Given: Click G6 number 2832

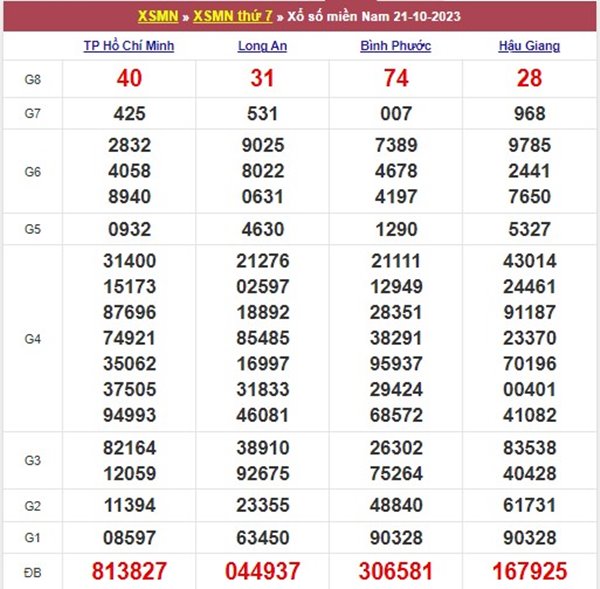Looking at the screenshot, I should point(129,145).
